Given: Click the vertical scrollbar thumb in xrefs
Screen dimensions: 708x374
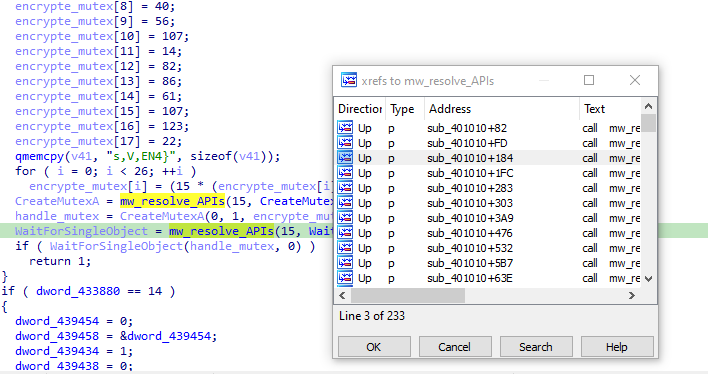Looking at the screenshot, I should 648,122.
